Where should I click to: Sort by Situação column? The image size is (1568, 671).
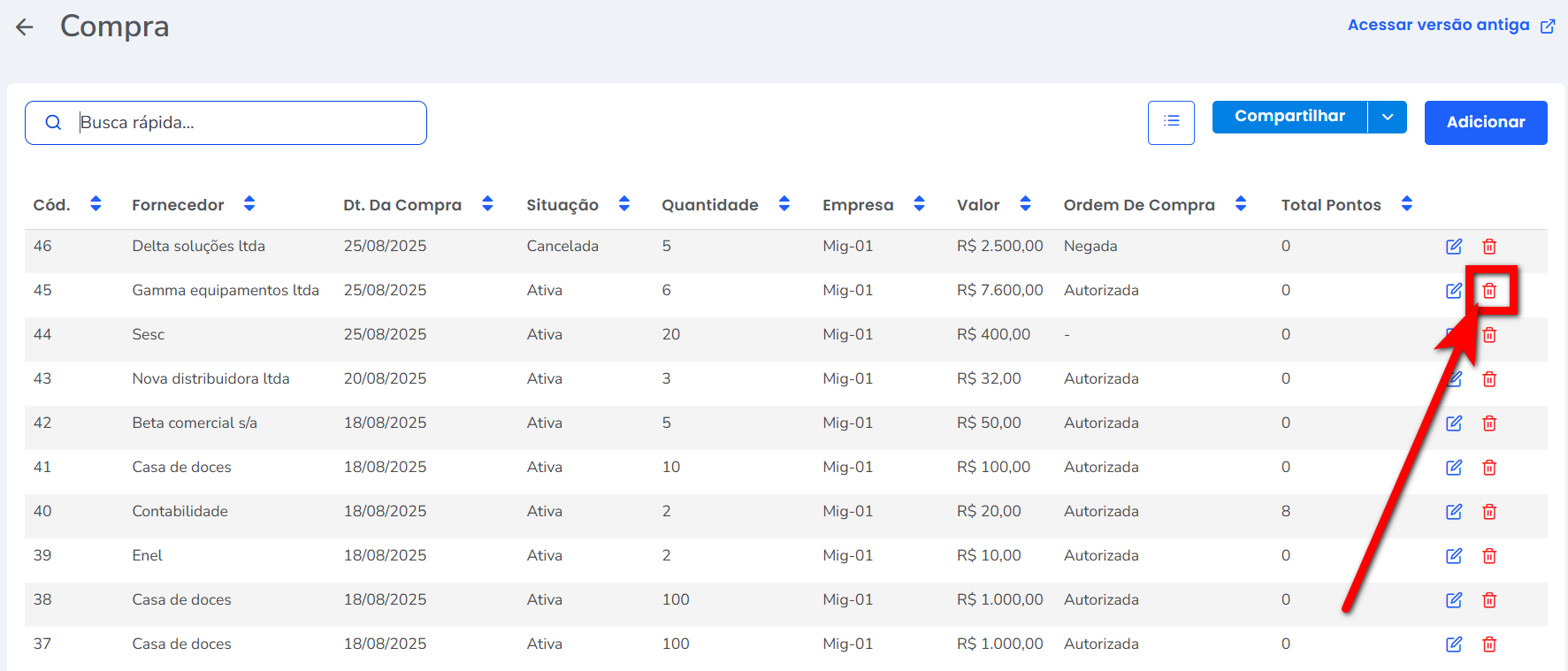click(624, 204)
